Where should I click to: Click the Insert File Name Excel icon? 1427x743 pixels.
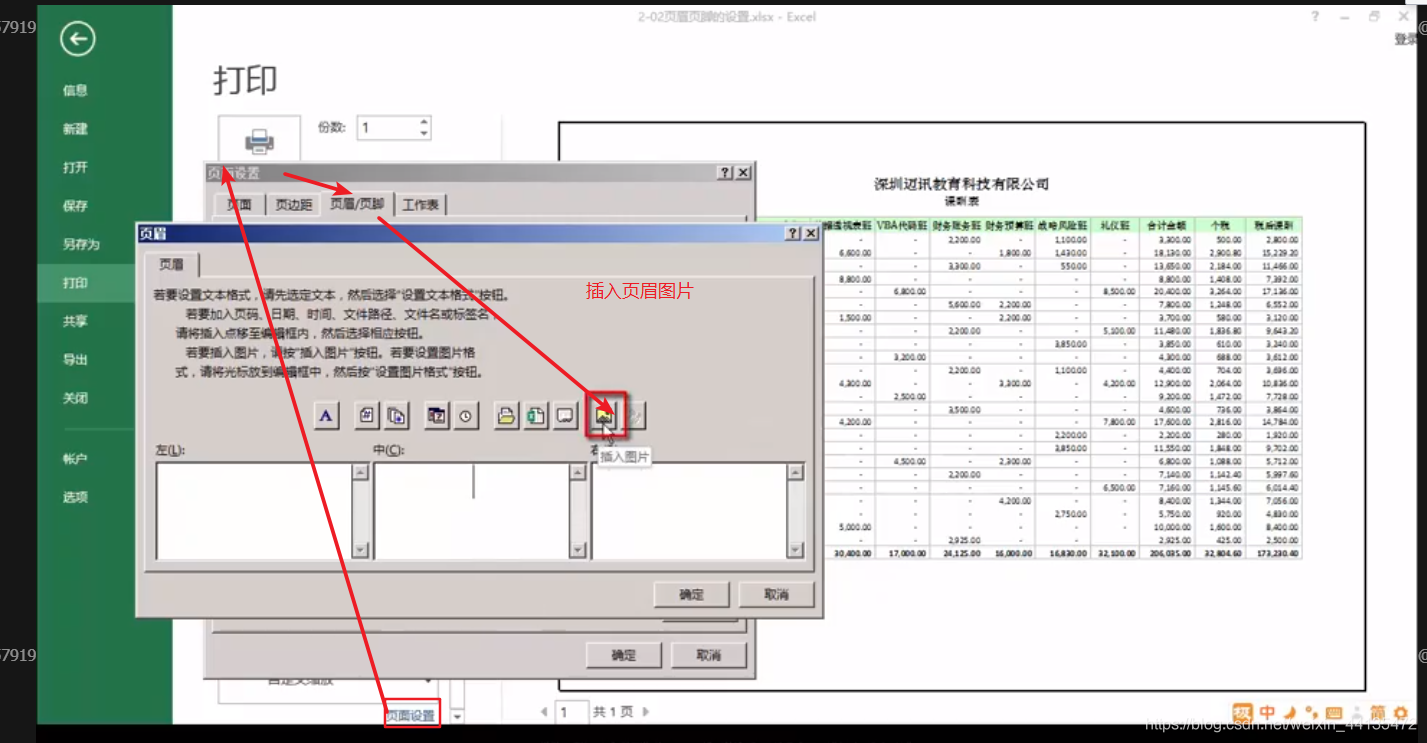click(x=536, y=416)
